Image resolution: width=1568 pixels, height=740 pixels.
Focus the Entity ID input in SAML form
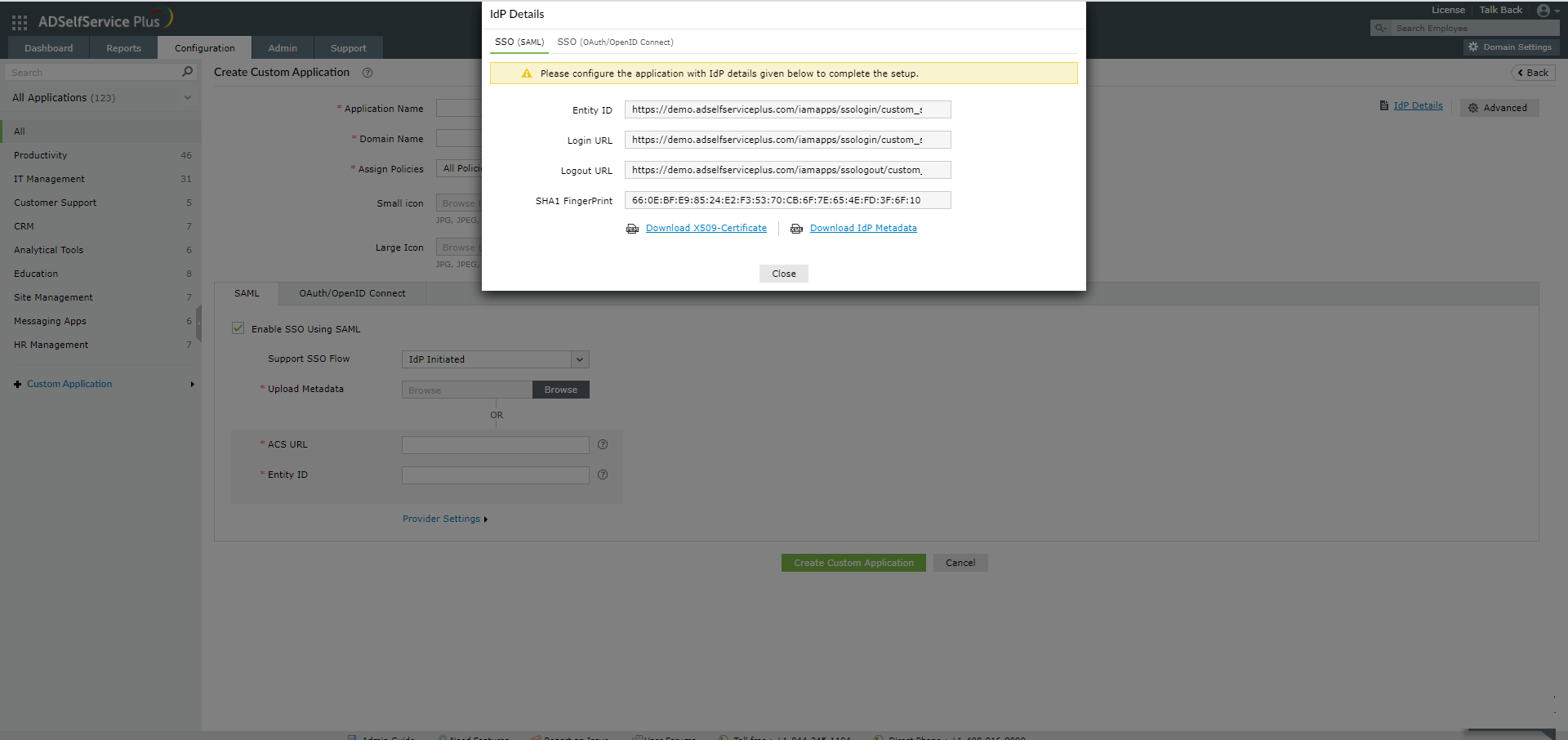pos(496,475)
